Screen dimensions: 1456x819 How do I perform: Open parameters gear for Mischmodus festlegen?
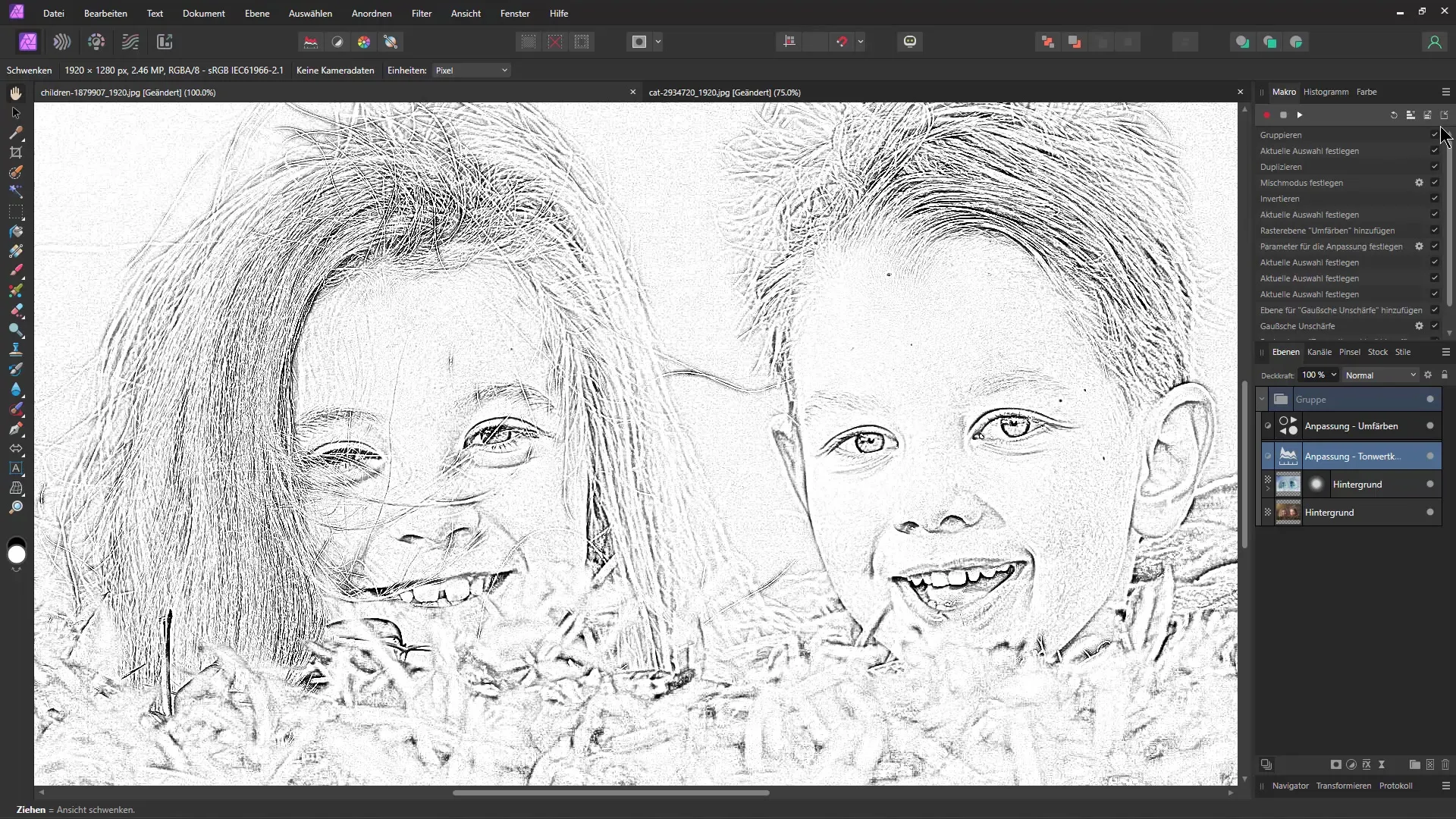point(1419,183)
